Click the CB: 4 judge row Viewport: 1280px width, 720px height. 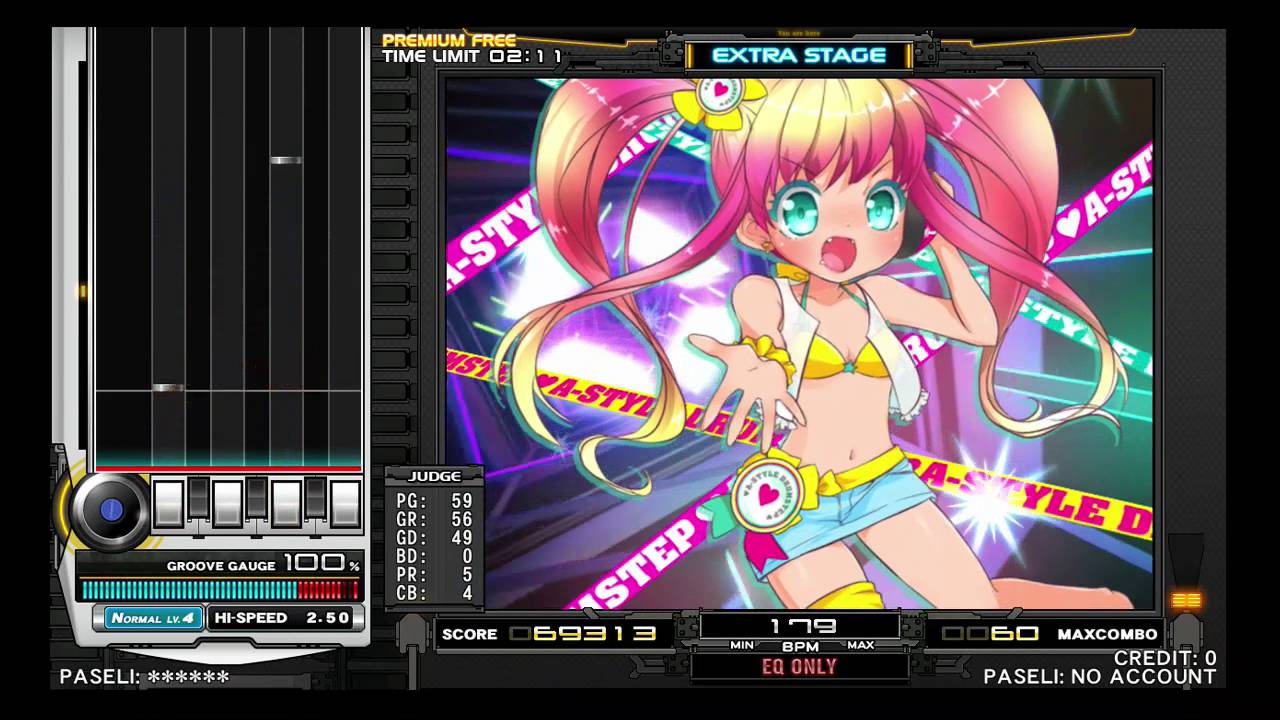[435, 593]
